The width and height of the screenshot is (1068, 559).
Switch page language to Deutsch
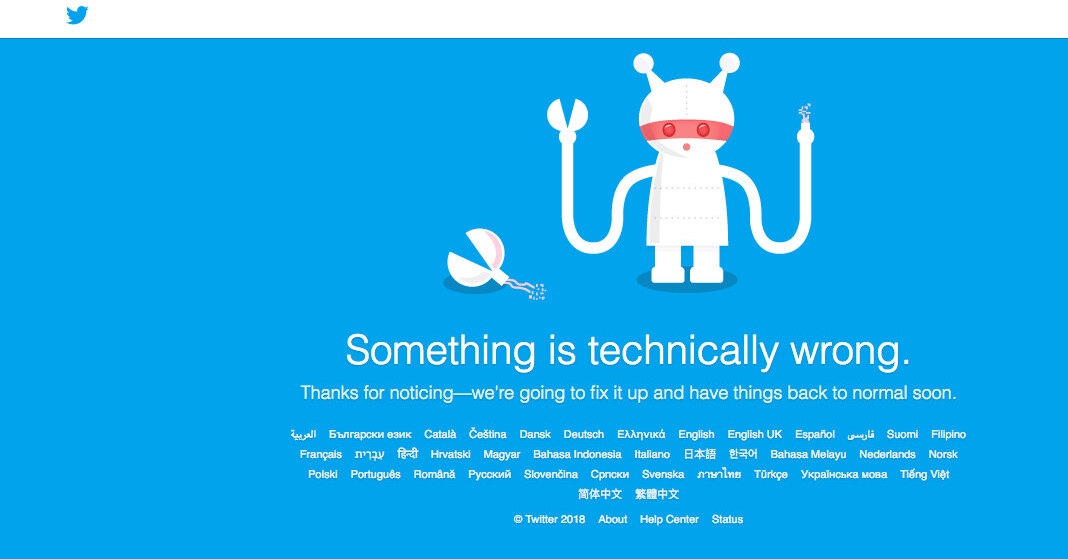coord(584,434)
